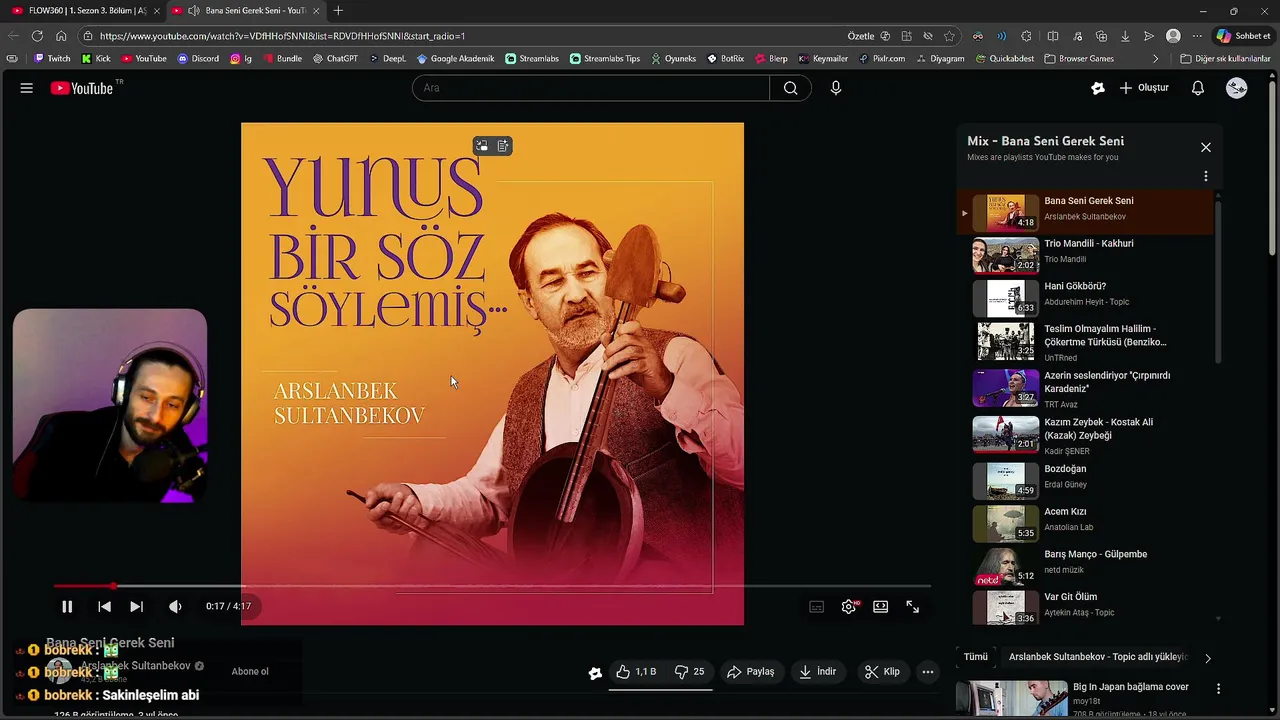This screenshot has width=1280, height=720.
Task: Open Kick bookmark
Action: [x=96, y=59]
